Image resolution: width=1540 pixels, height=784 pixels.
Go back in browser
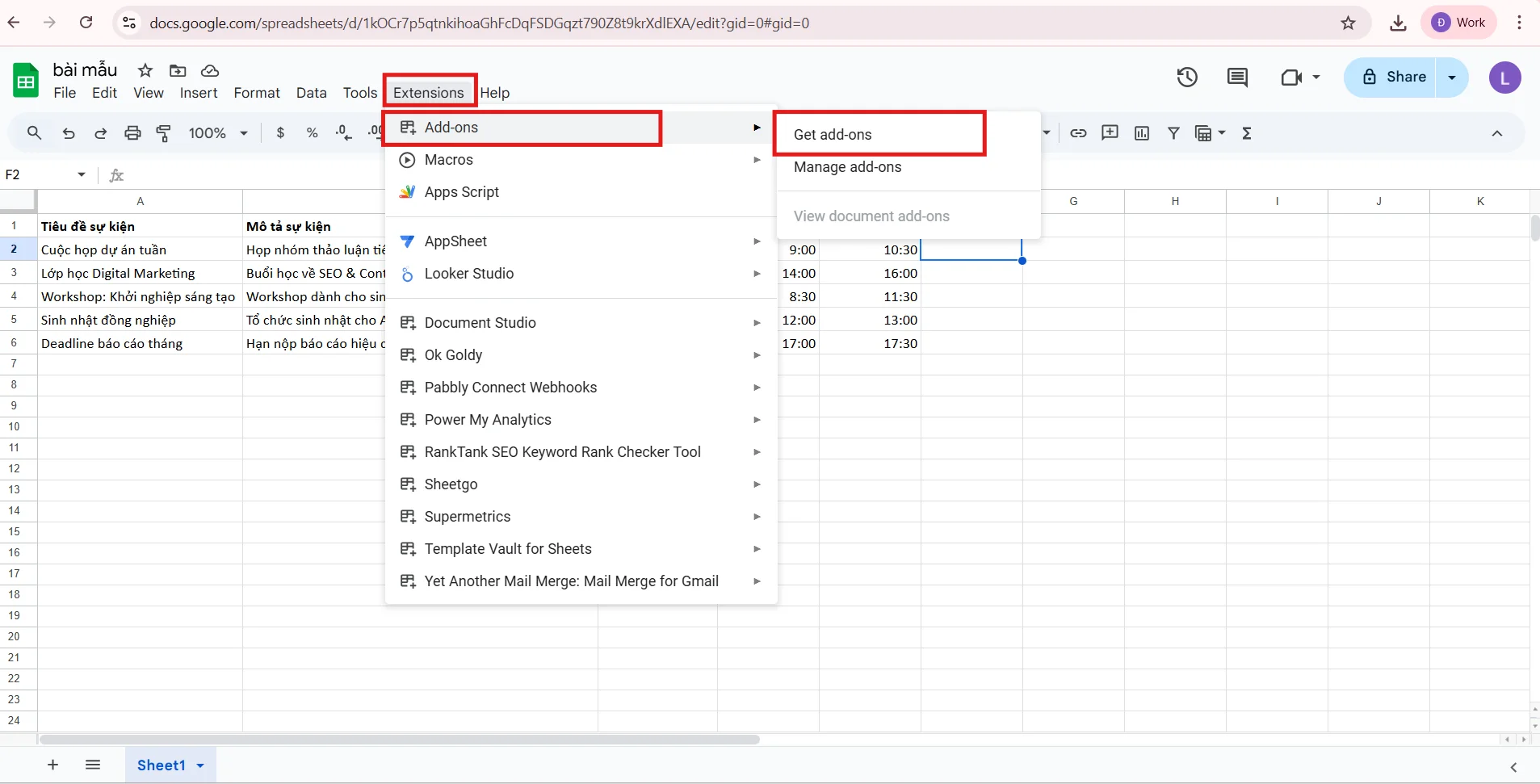(14, 23)
